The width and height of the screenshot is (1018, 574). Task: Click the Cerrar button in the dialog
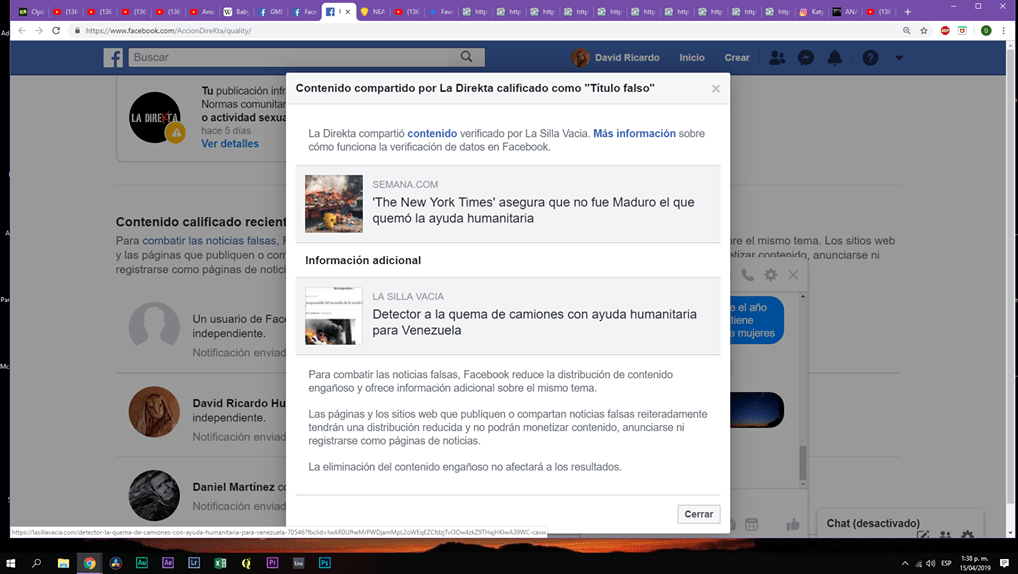(x=699, y=514)
